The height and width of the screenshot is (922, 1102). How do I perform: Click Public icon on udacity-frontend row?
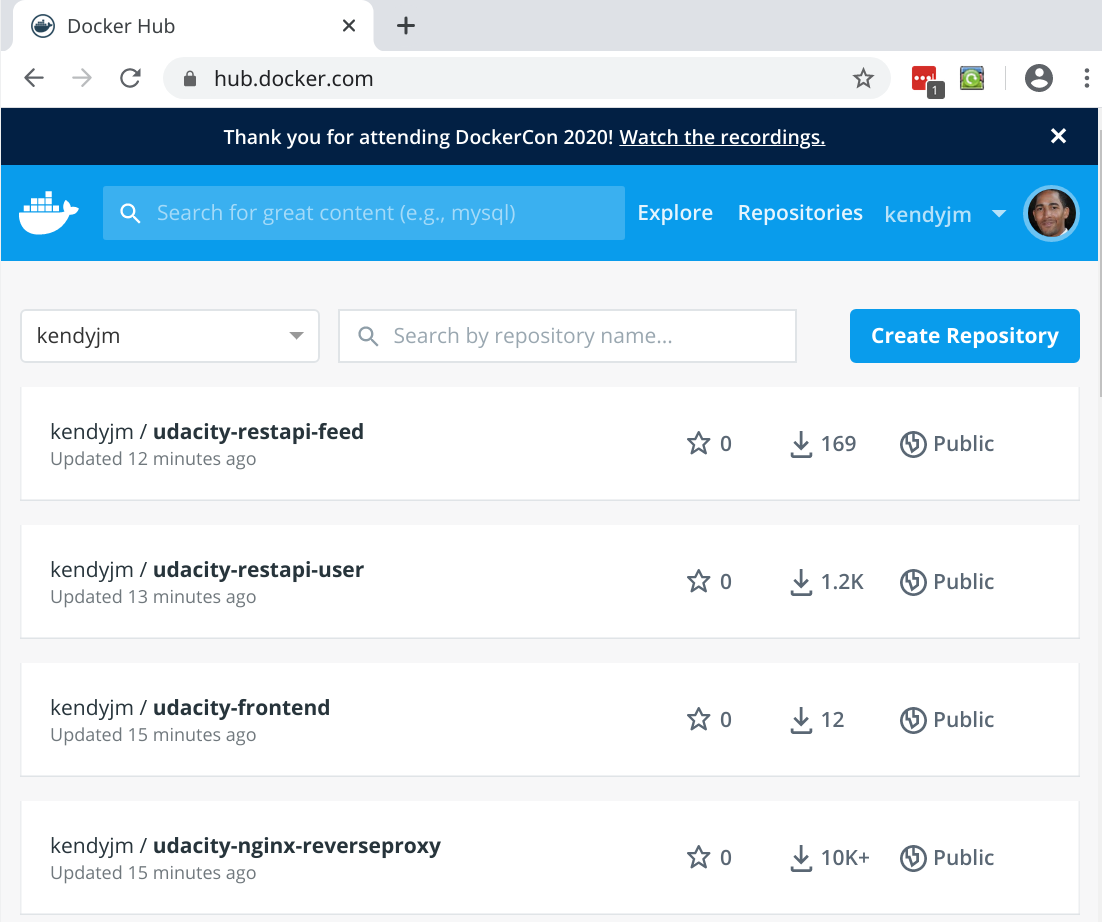tap(913, 720)
